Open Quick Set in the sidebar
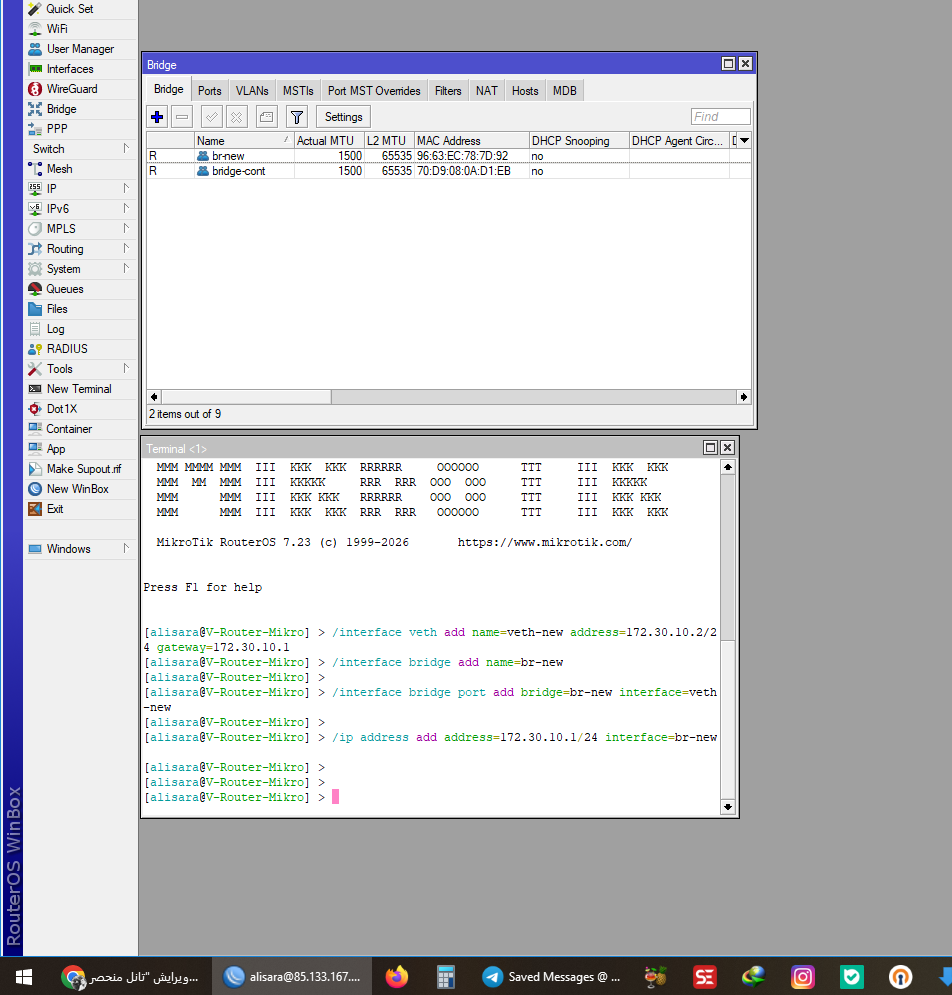The height and width of the screenshot is (995, 952). (81, 9)
